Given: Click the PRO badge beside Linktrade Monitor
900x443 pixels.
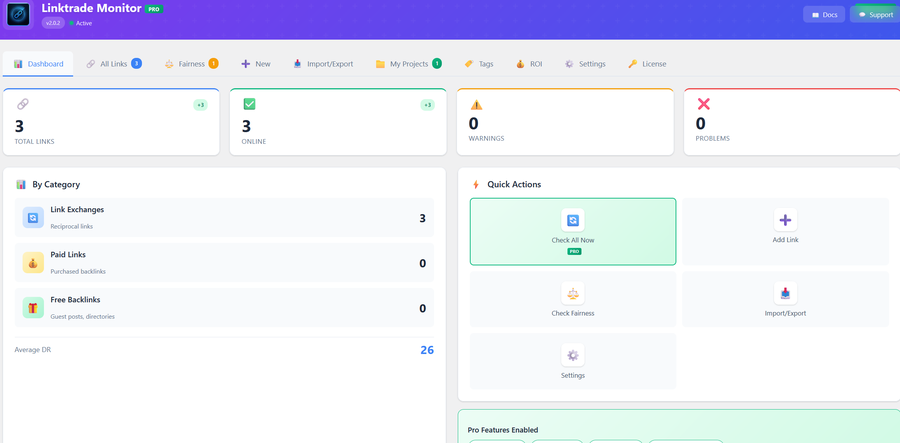Looking at the screenshot, I should pos(154,9).
